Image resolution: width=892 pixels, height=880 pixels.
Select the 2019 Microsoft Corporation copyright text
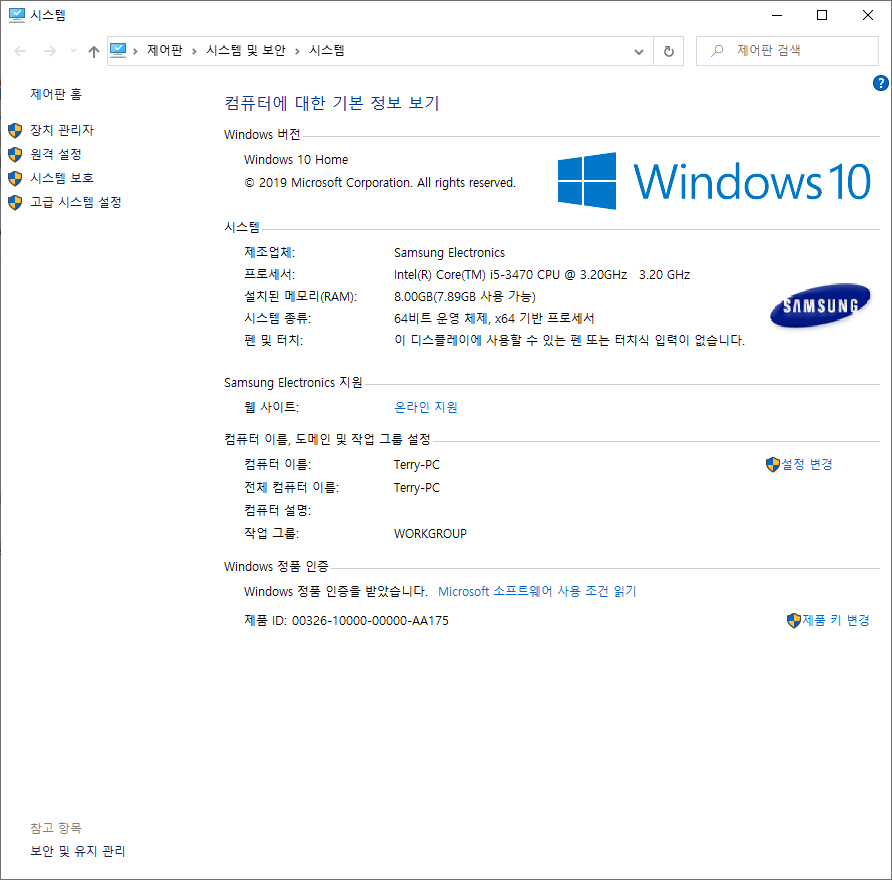pos(380,183)
